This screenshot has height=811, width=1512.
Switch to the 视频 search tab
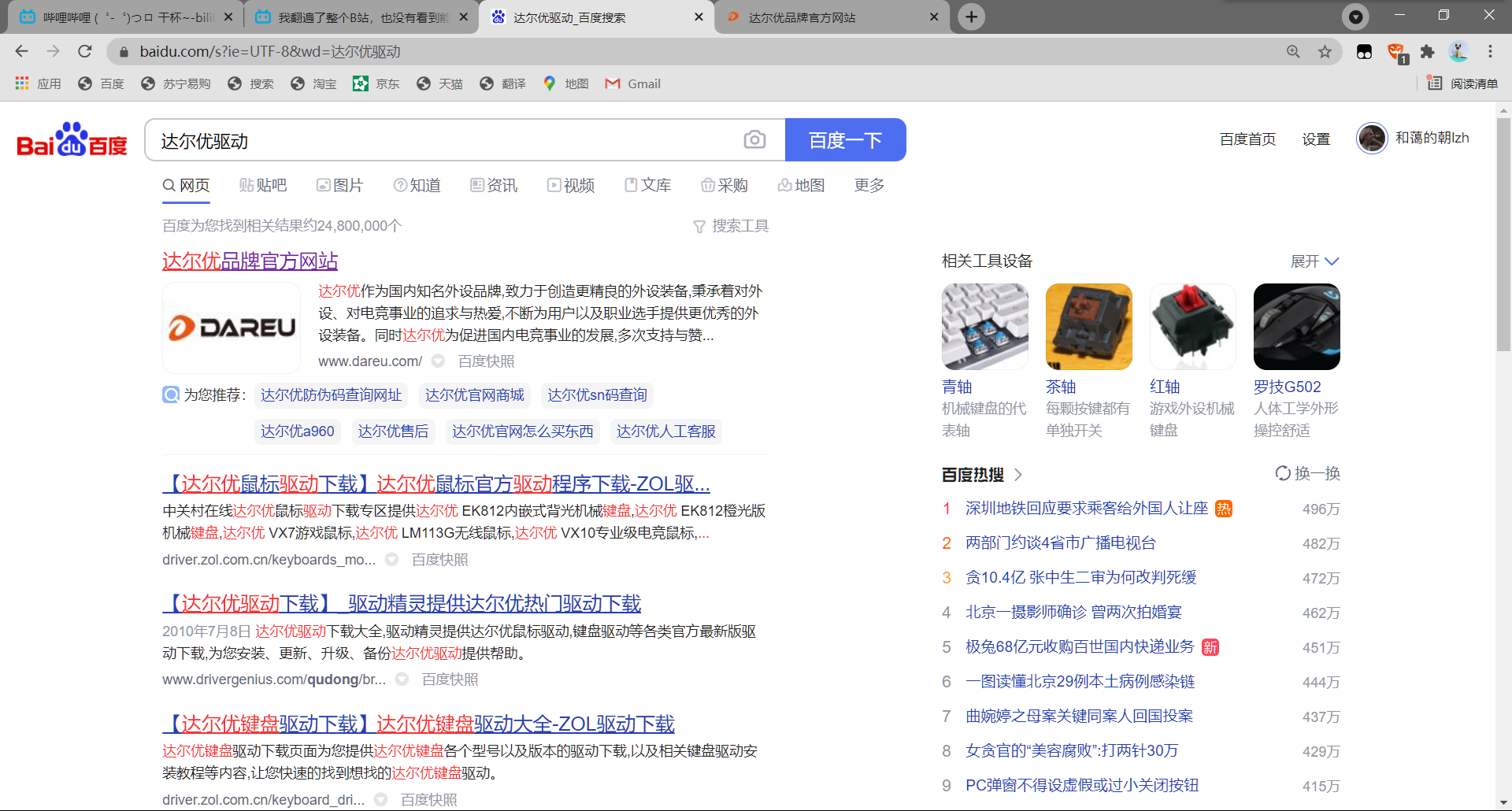click(571, 185)
